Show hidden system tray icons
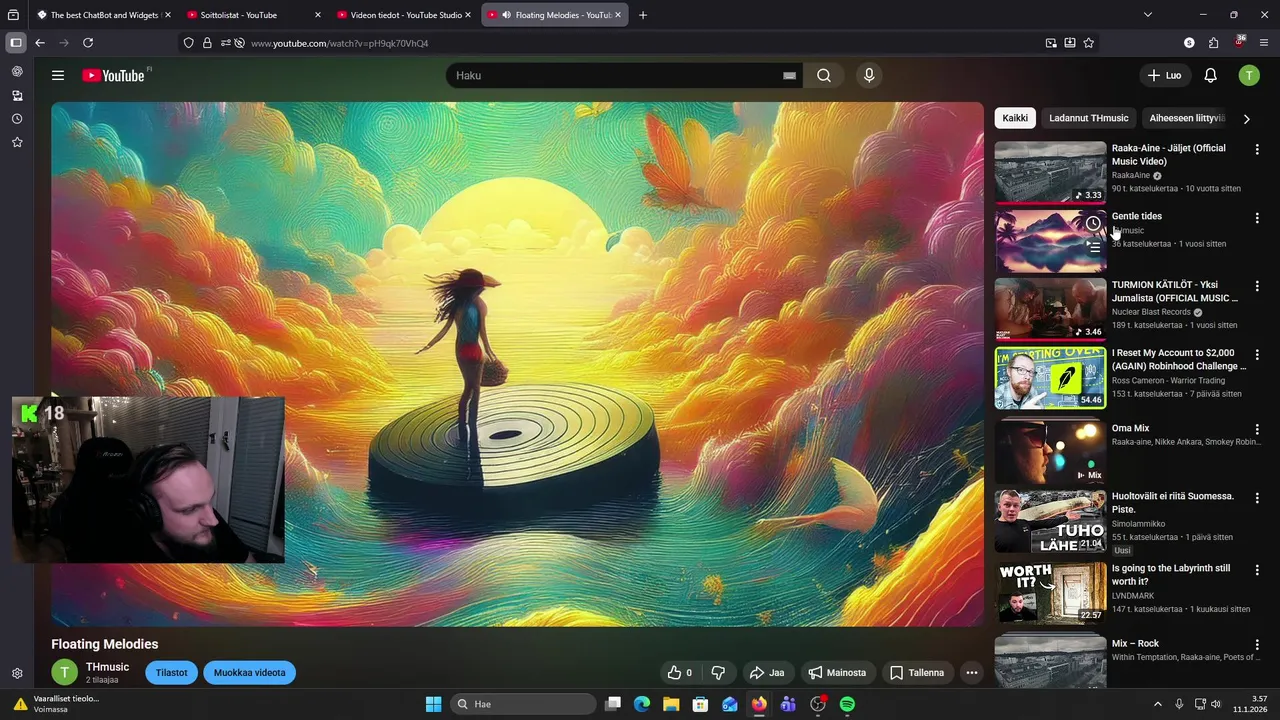Screen dimensions: 1280x720 click(1158, 704)
